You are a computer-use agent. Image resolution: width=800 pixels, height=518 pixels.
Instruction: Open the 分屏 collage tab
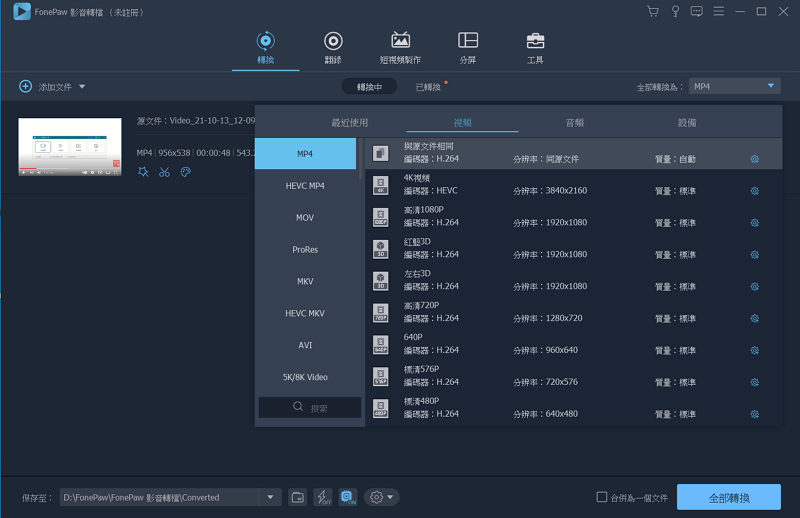[x=468, y=48]
